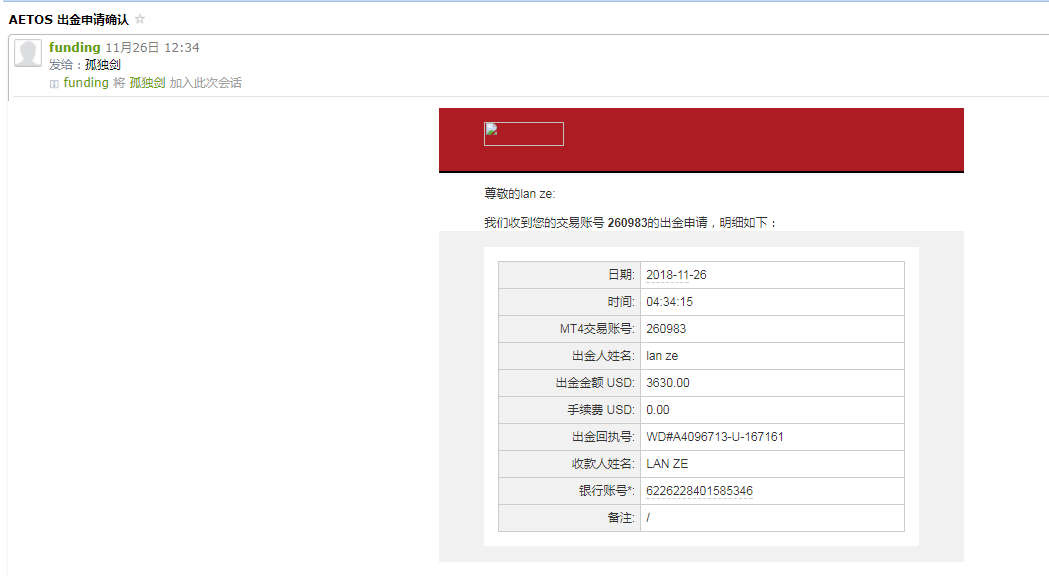Click bold account number 260983 in the paragraph

[627, 223]
